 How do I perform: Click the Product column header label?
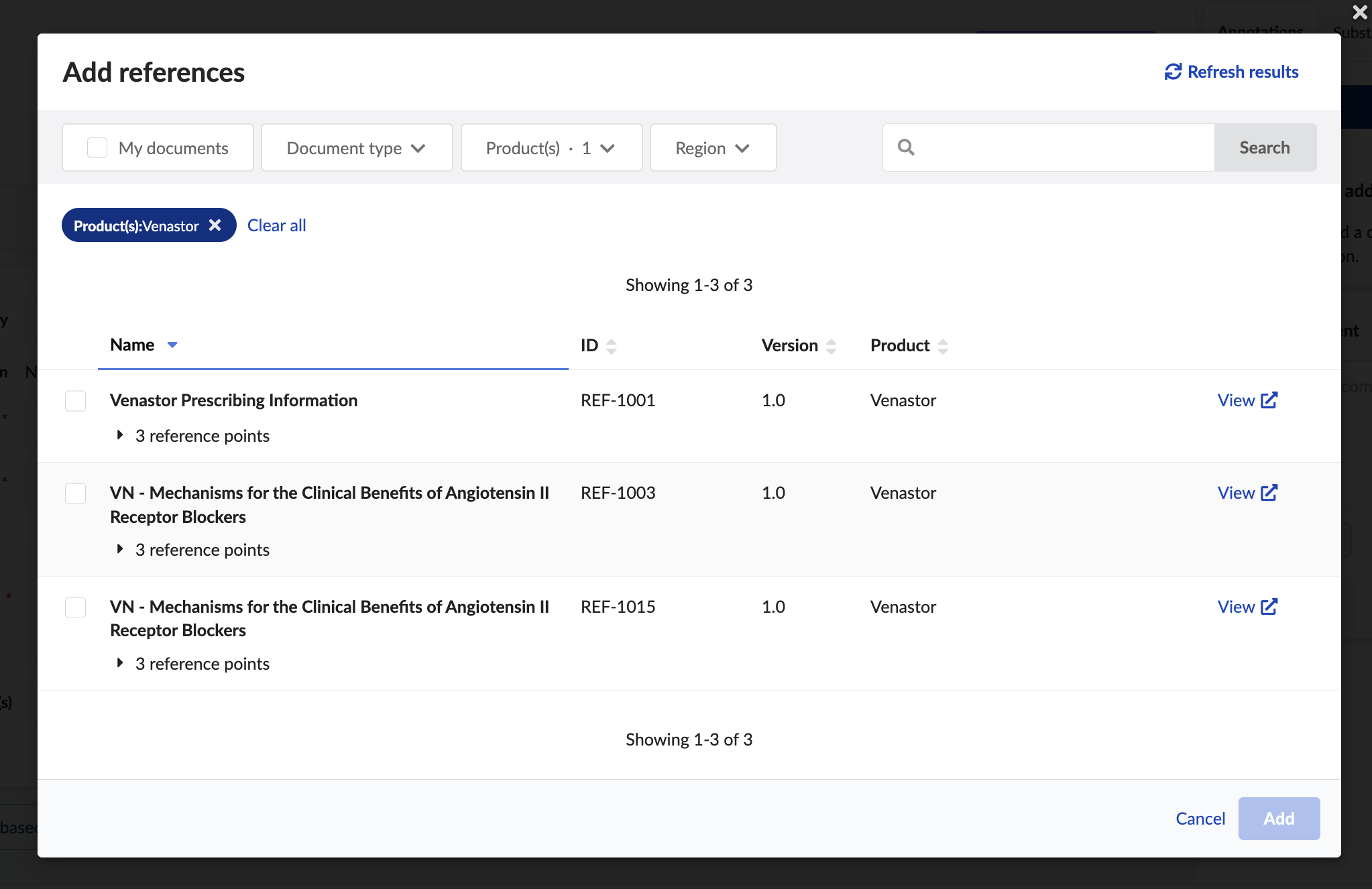900,345
